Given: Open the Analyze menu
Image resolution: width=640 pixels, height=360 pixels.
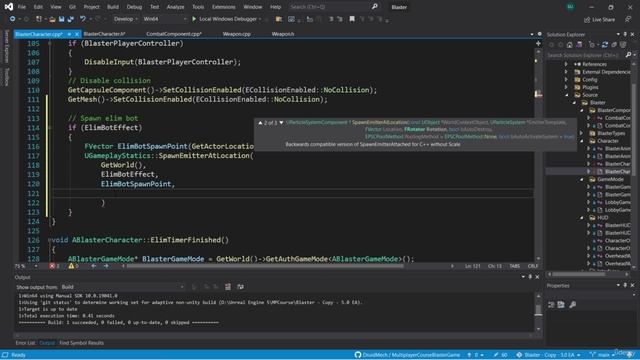Looking at the screenshot, I should pos(176,7).
